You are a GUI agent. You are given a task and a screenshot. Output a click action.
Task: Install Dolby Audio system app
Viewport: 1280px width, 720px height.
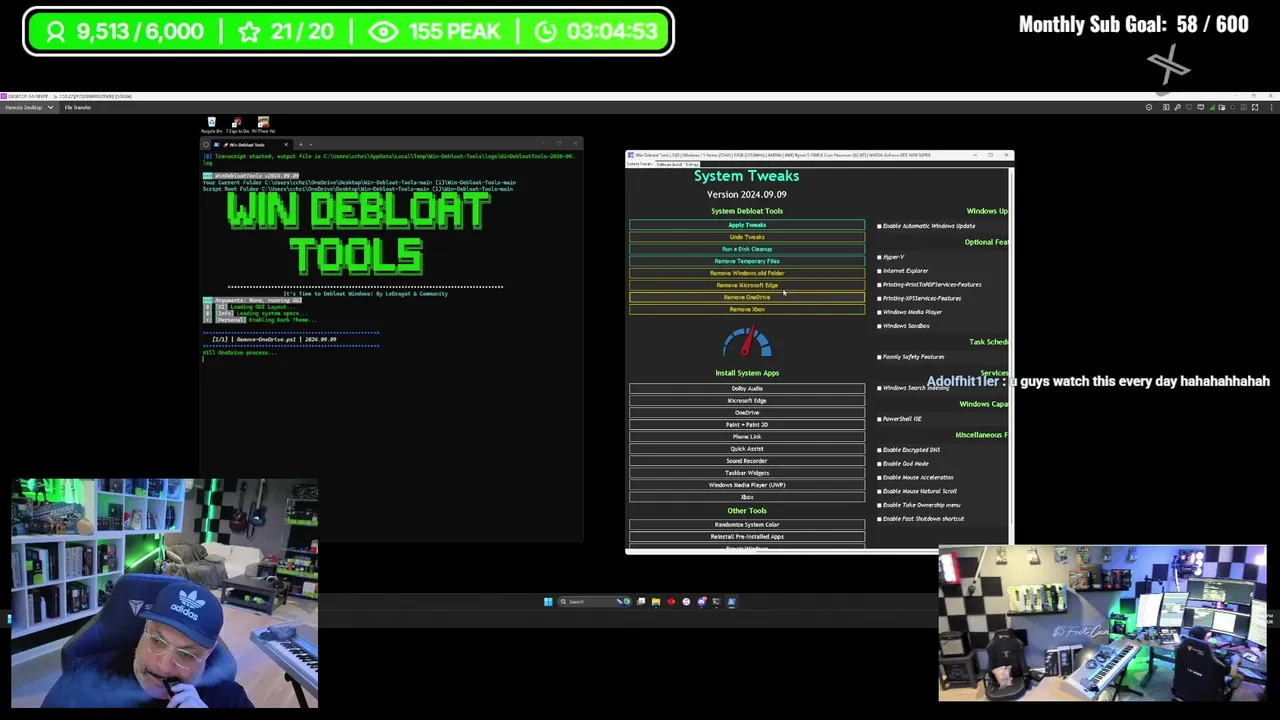747,388
